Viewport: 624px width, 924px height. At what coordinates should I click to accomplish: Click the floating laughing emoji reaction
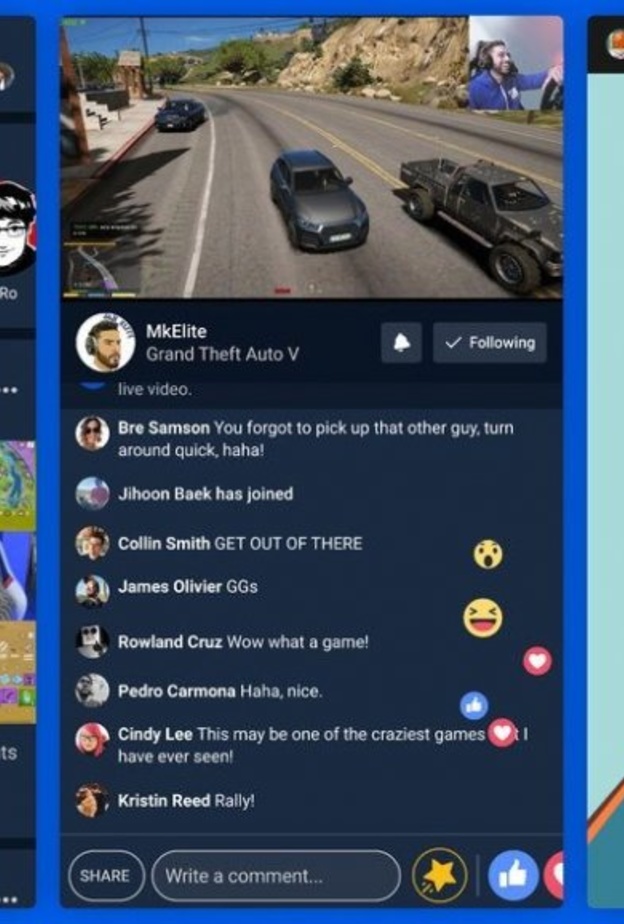pyautogui.click(x=483, y=618)
